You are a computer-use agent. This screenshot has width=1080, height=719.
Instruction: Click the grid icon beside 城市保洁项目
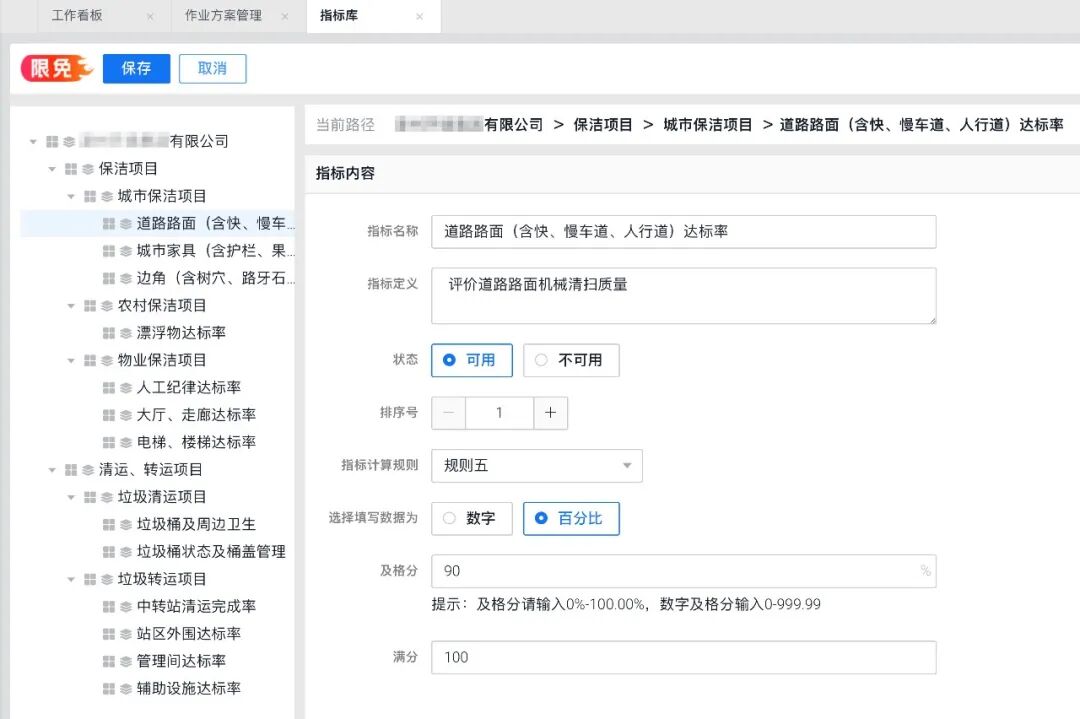coord(89,196)
